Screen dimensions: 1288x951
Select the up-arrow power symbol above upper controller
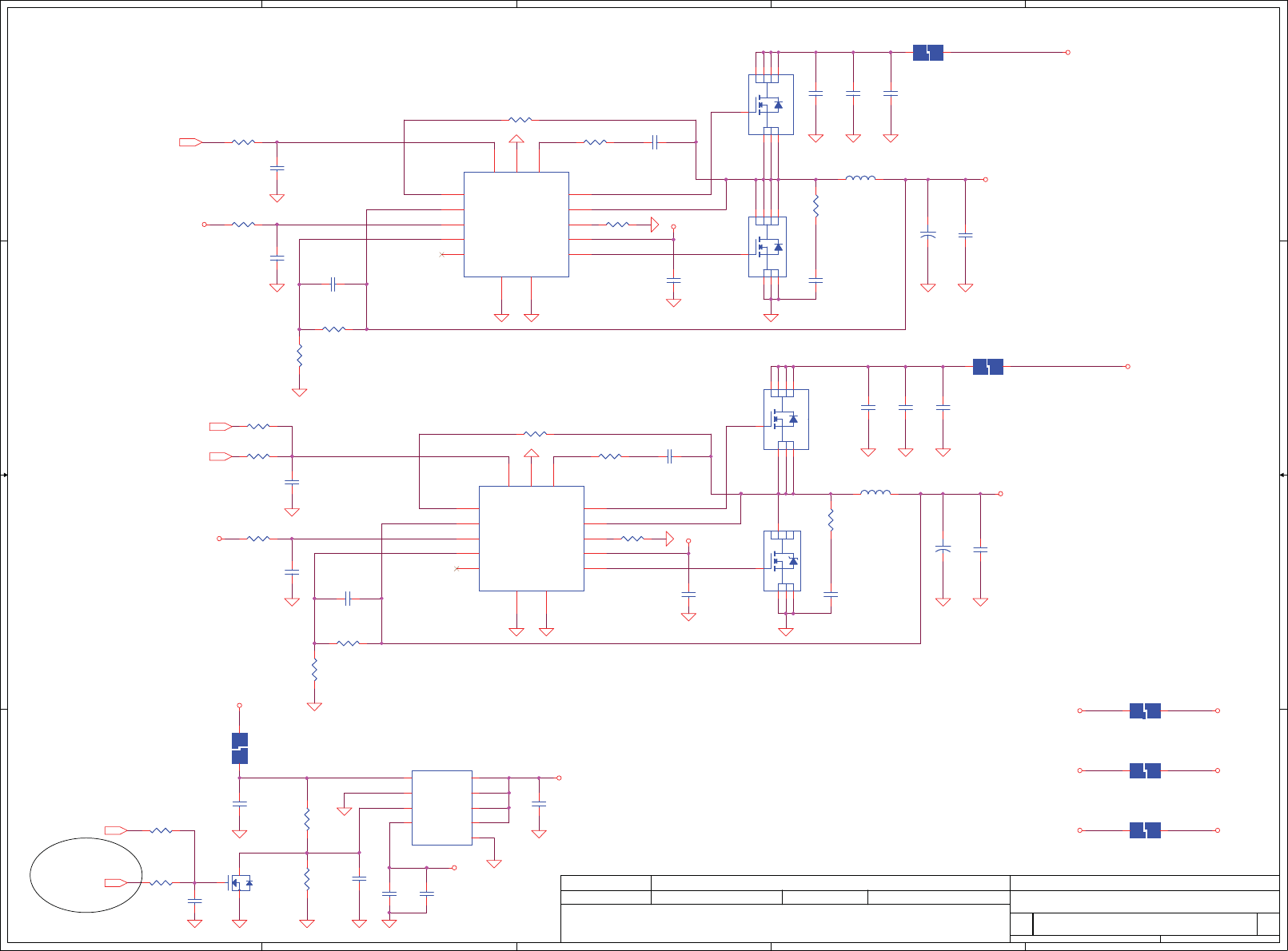tap(516, 140)
